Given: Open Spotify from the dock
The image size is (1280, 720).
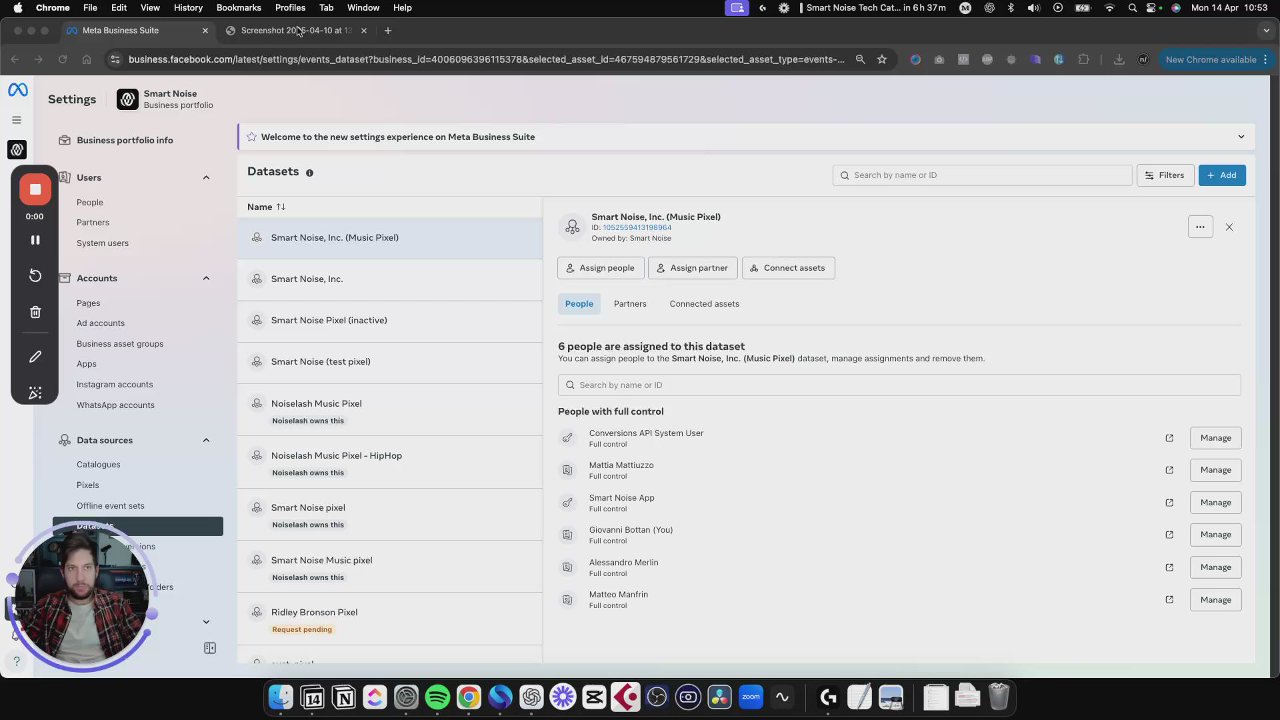Looking at the screenshot, I should point(437,697).
